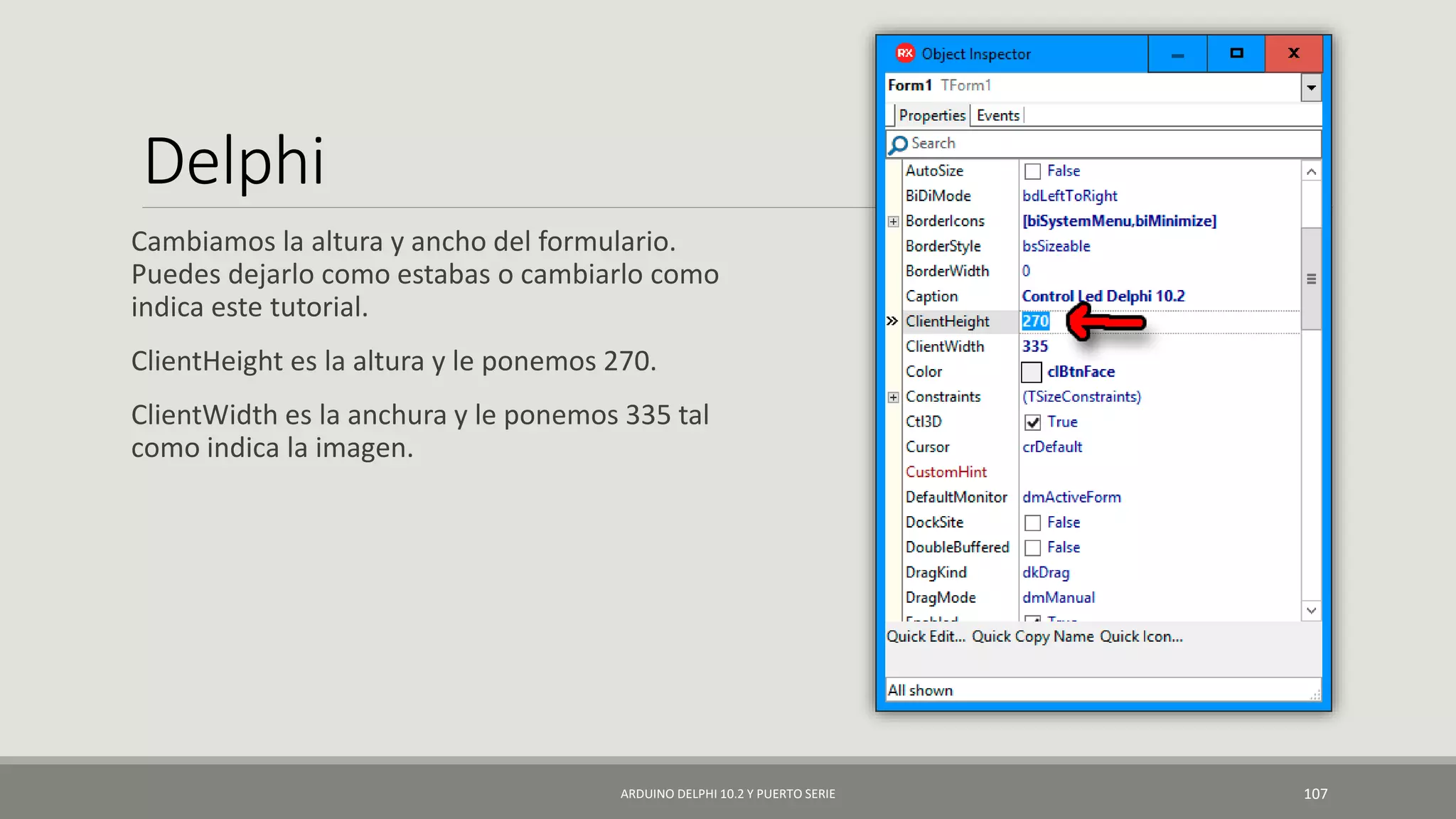Click the ClientWidth property name
The image size is (1456, 819).
point(945,346)
